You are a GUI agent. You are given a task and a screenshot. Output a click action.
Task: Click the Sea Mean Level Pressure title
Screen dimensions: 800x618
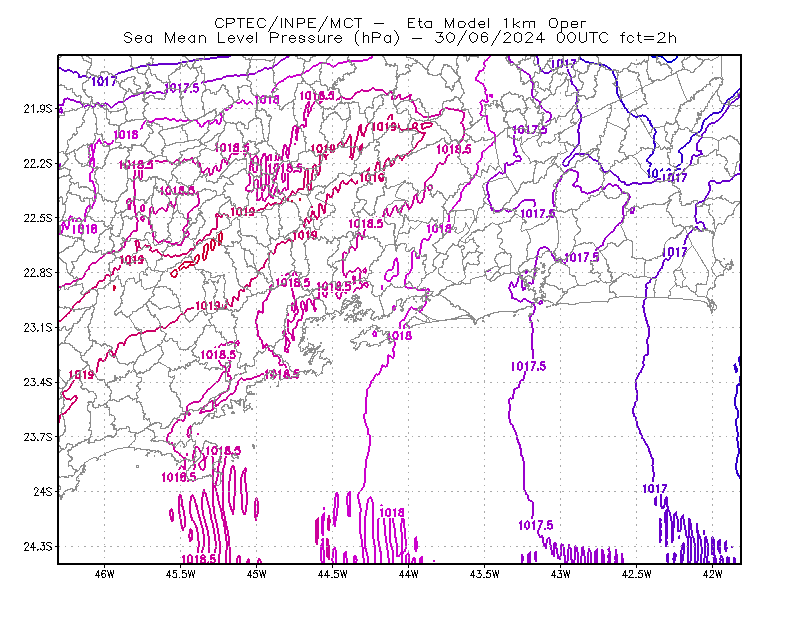(x=400, y=38)
